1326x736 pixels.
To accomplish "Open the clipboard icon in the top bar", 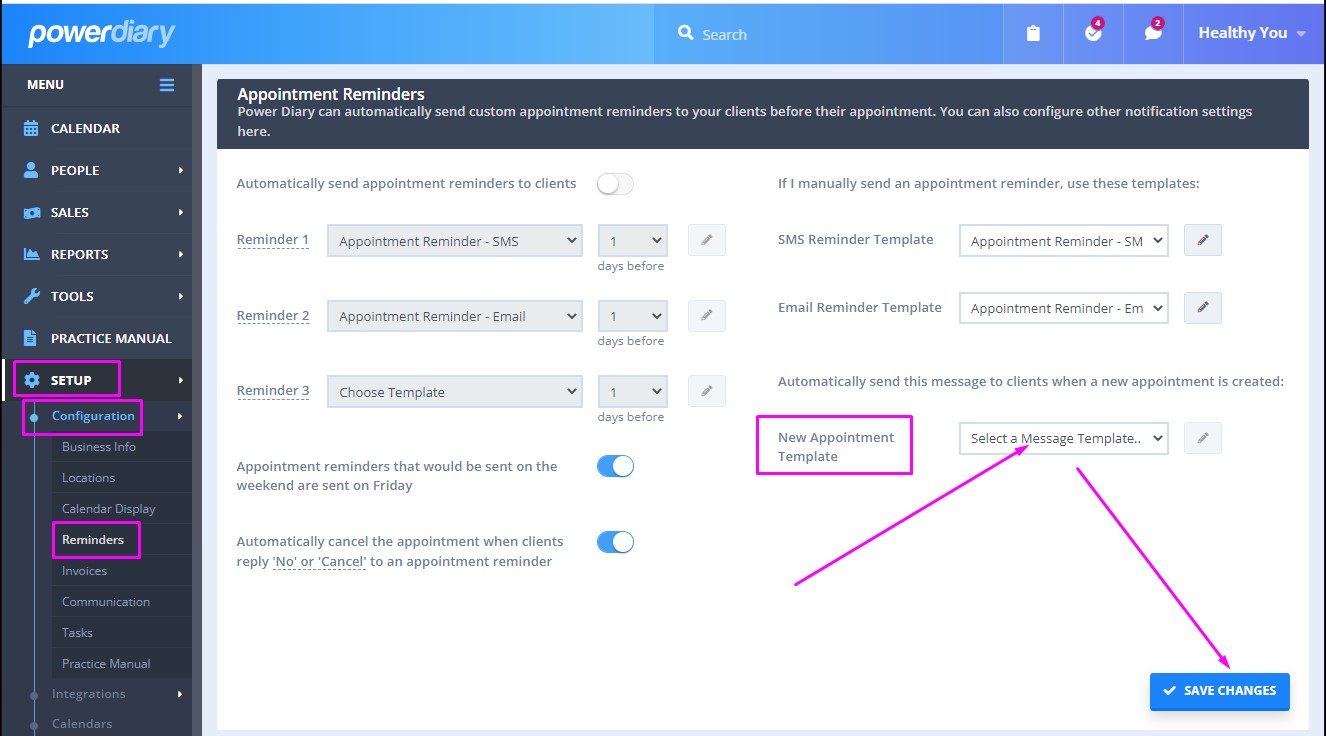I will (x=1032, y=33).
